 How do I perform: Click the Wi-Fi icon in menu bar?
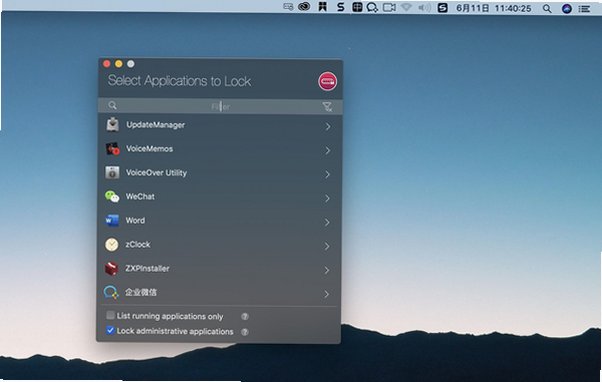tap(407, 7)
